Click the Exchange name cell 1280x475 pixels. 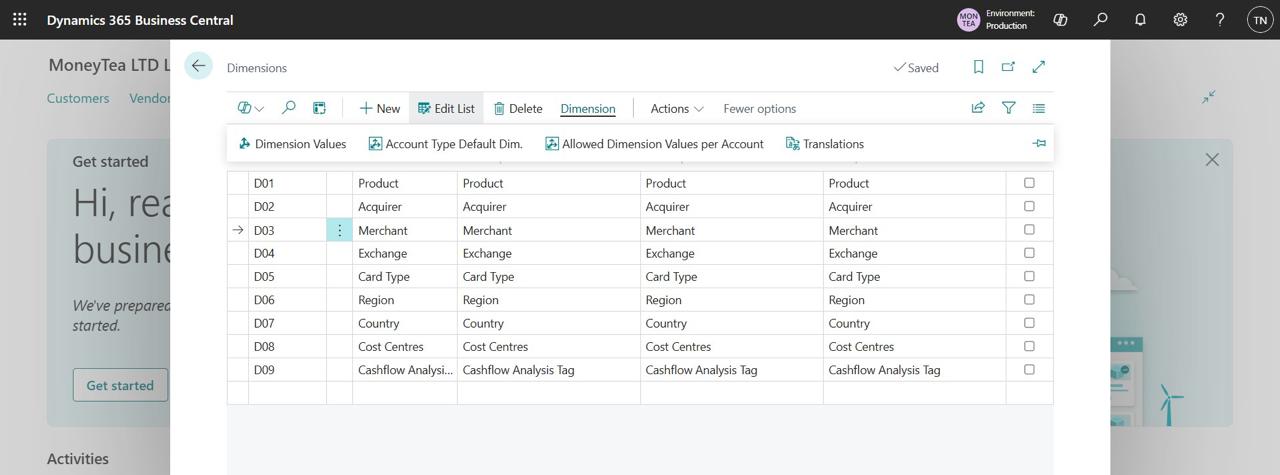click(x=405, y=253)
